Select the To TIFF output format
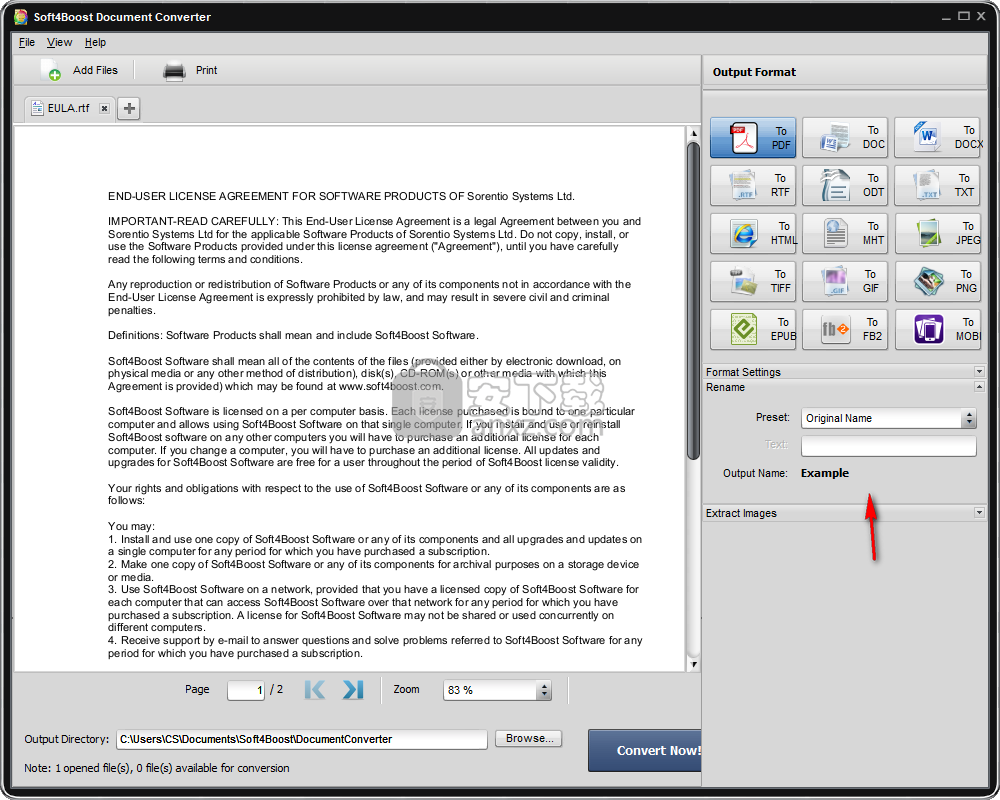1000x800 pixels. tap(753, 281)
